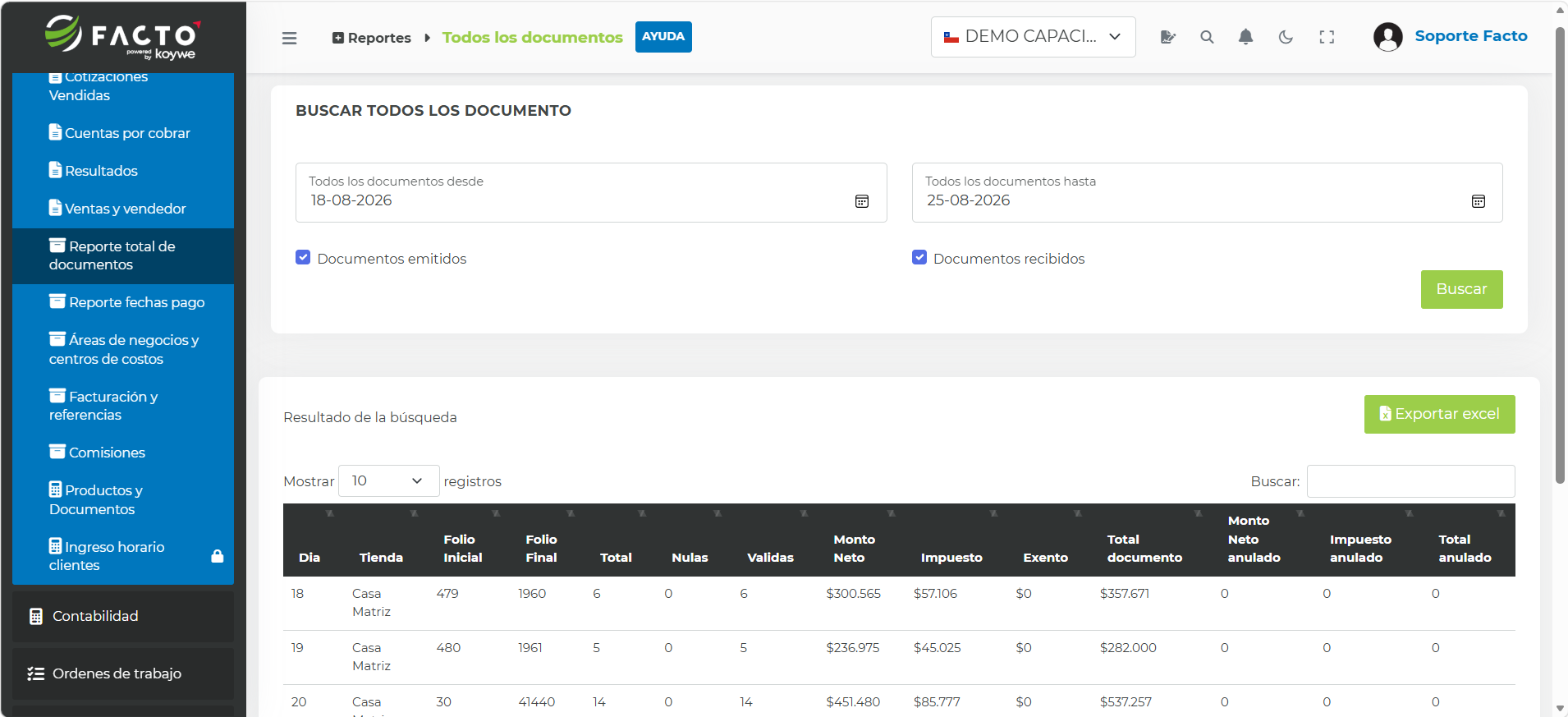1568x717 pixels.
Task: Click the Soporte Facto username link
Action: tap(1471, 36)
